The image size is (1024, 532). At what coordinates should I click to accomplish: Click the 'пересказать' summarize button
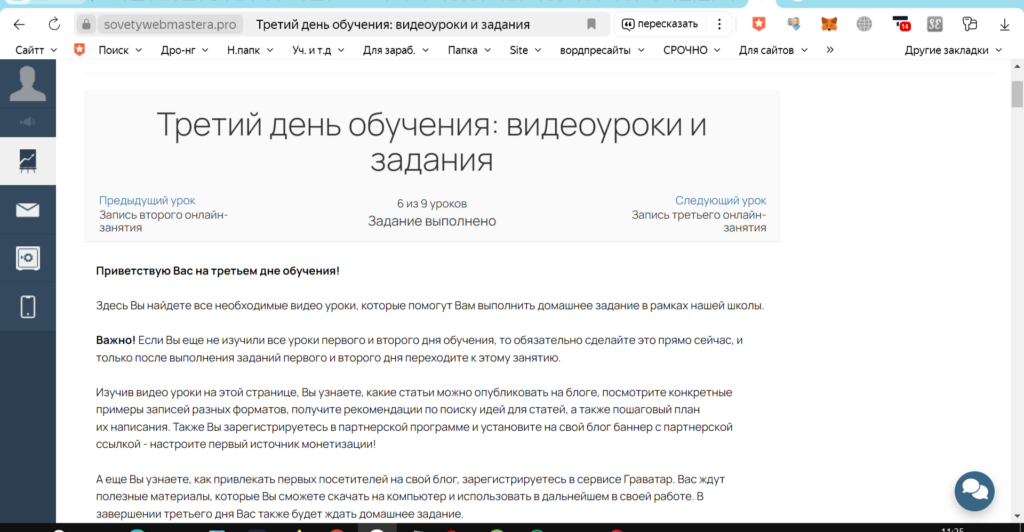pyautogui.click(x=660, y=24)
